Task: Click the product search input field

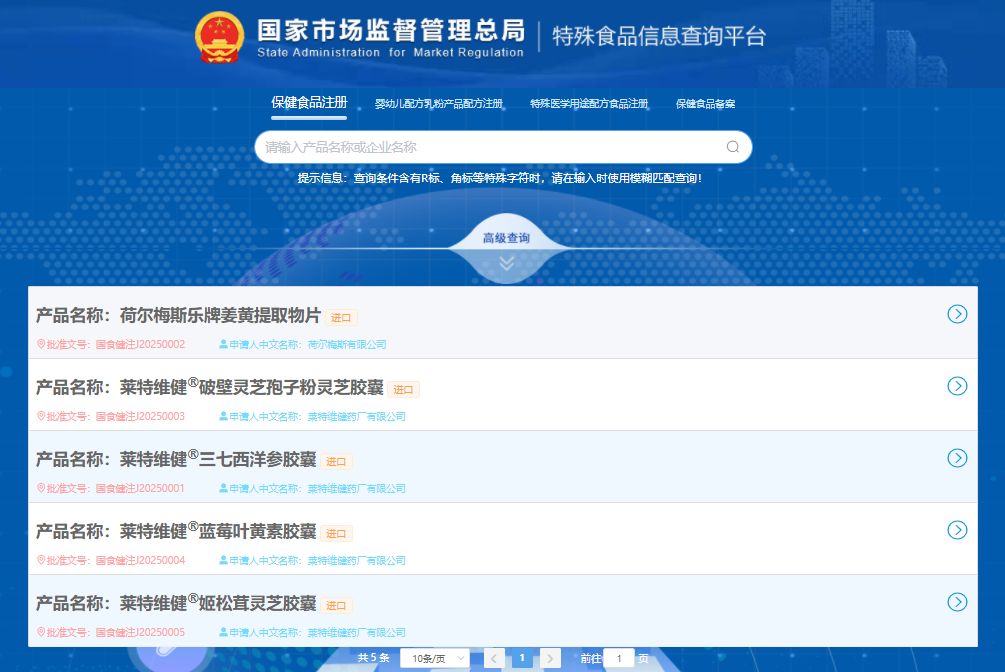Action: [x=480, y=146]
